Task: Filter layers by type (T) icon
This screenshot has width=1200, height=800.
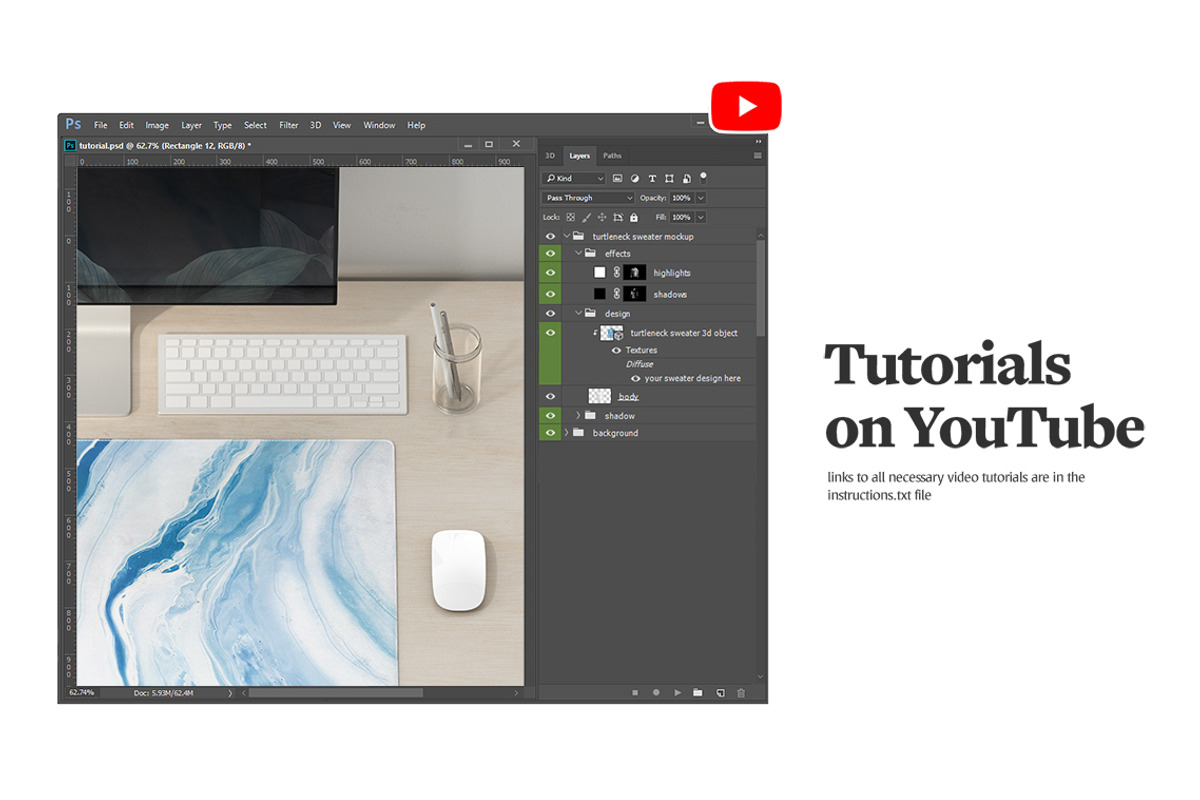Action: tap(652, 178)
